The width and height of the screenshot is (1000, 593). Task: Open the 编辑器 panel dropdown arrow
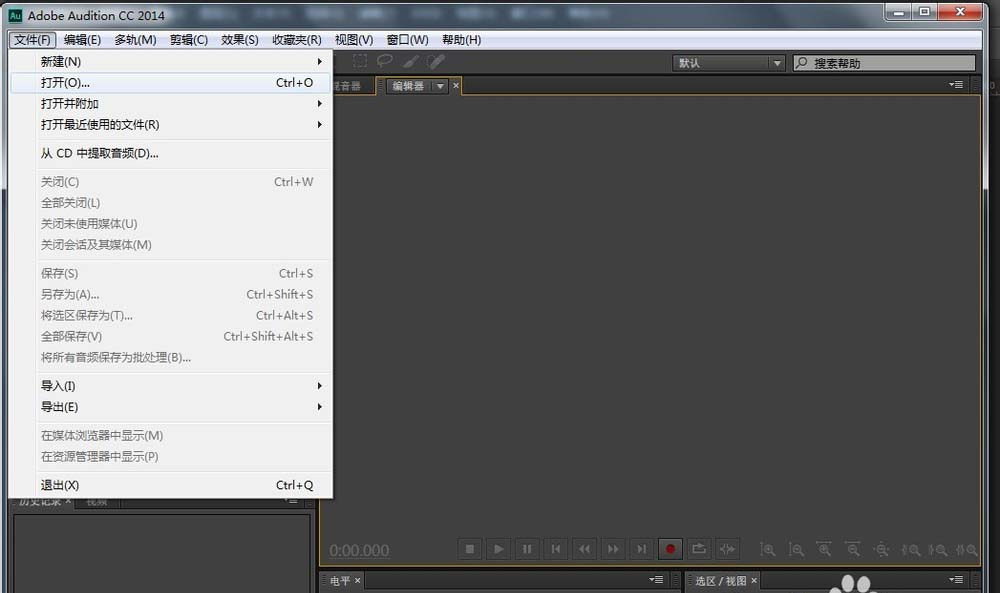click(x=440, y=86)
